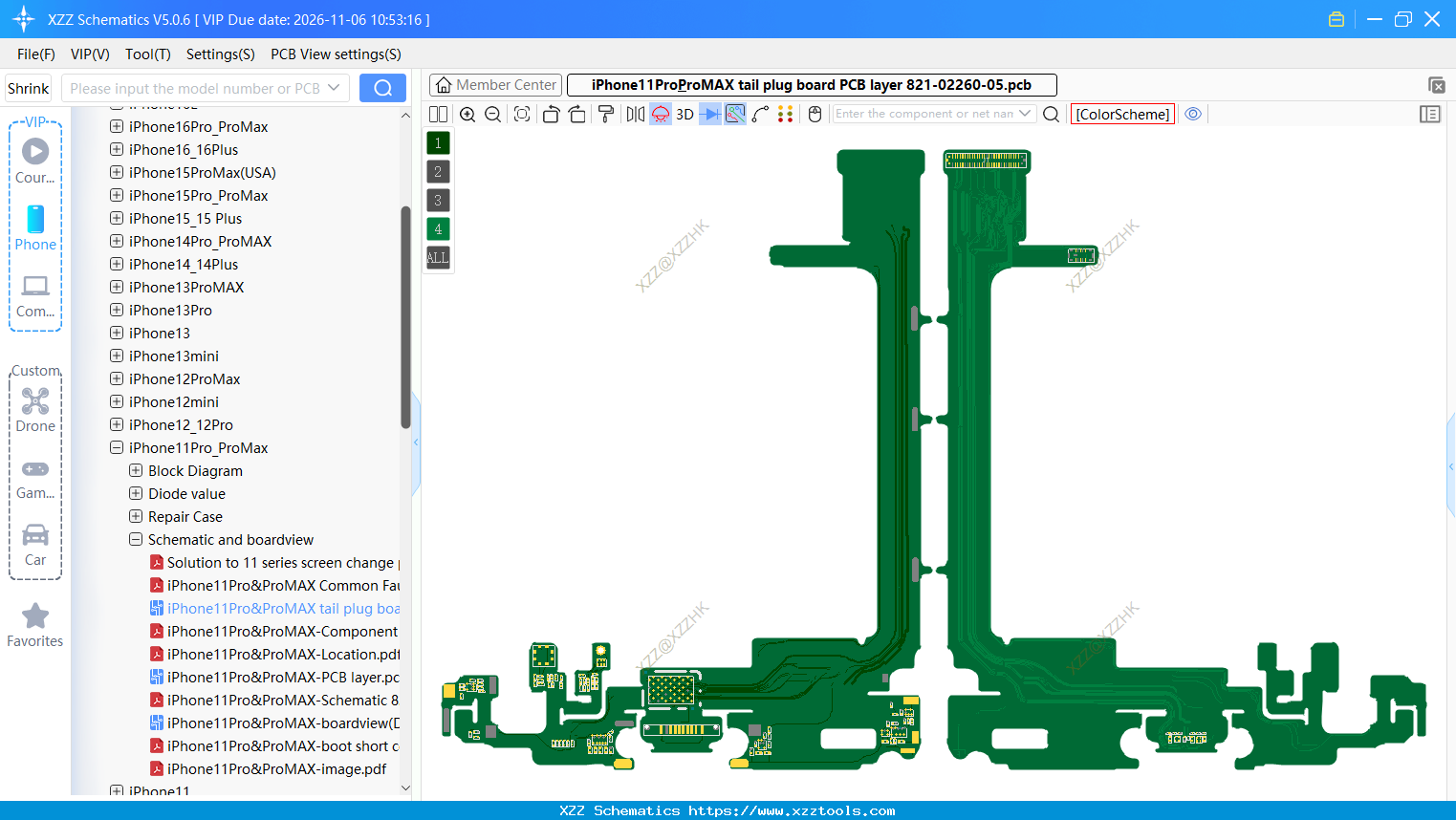Open PCB View settings(S) menu
Image resolution: width=1456 pixels, height=820 pixels.
[x=336, y=54]
